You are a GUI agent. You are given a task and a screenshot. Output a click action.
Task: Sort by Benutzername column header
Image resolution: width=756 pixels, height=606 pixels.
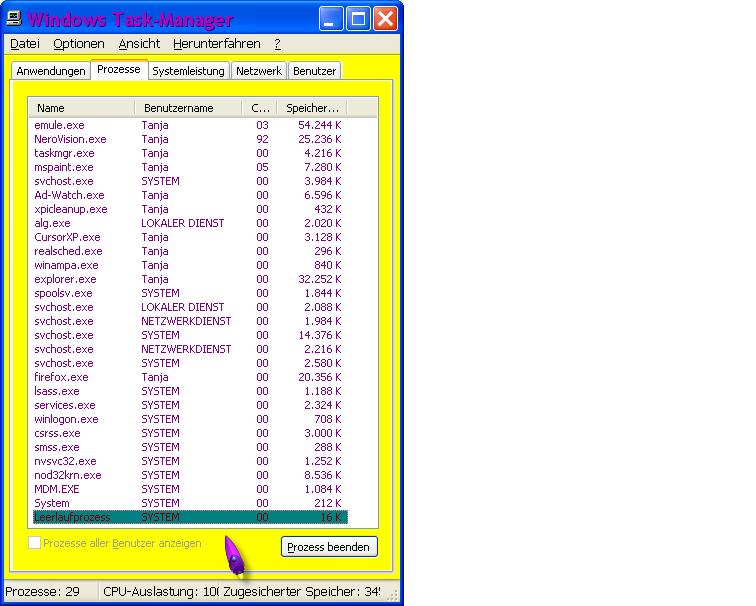point(190,108)
